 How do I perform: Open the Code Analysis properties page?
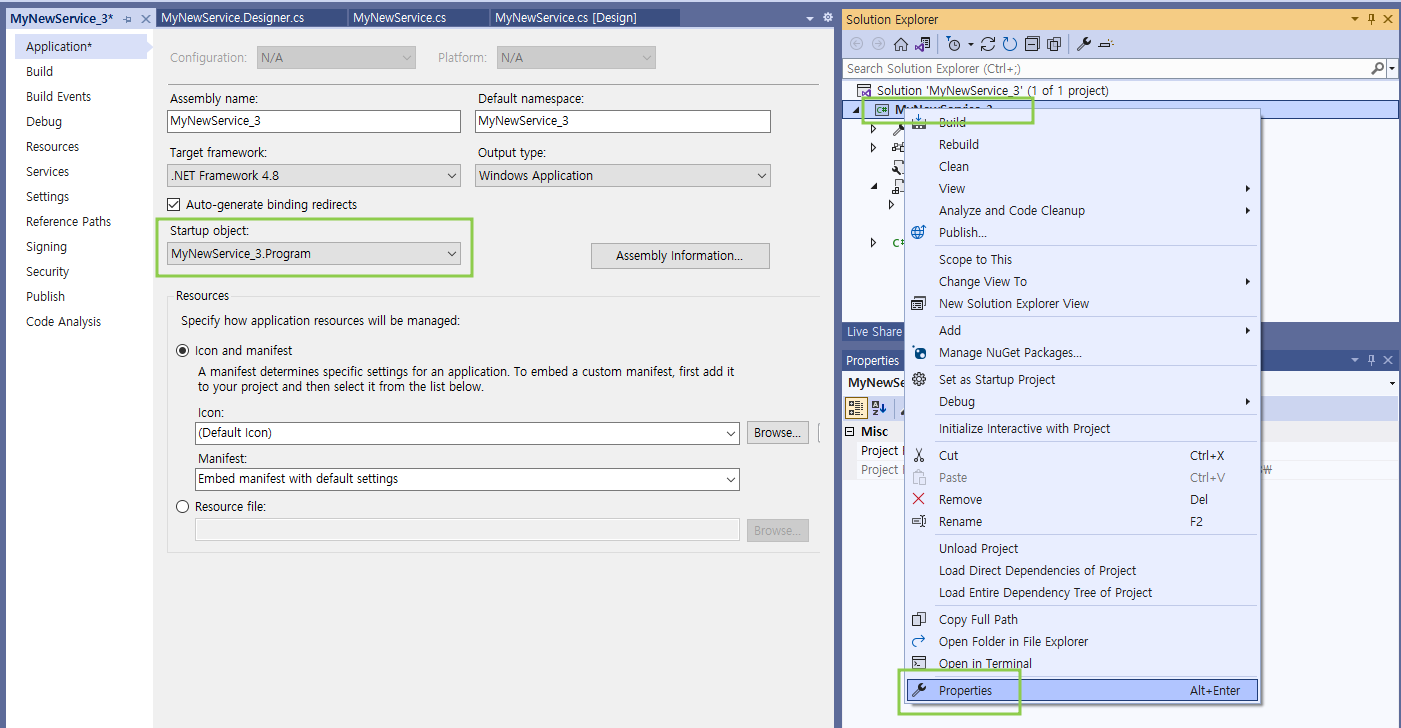coord(64,322)
